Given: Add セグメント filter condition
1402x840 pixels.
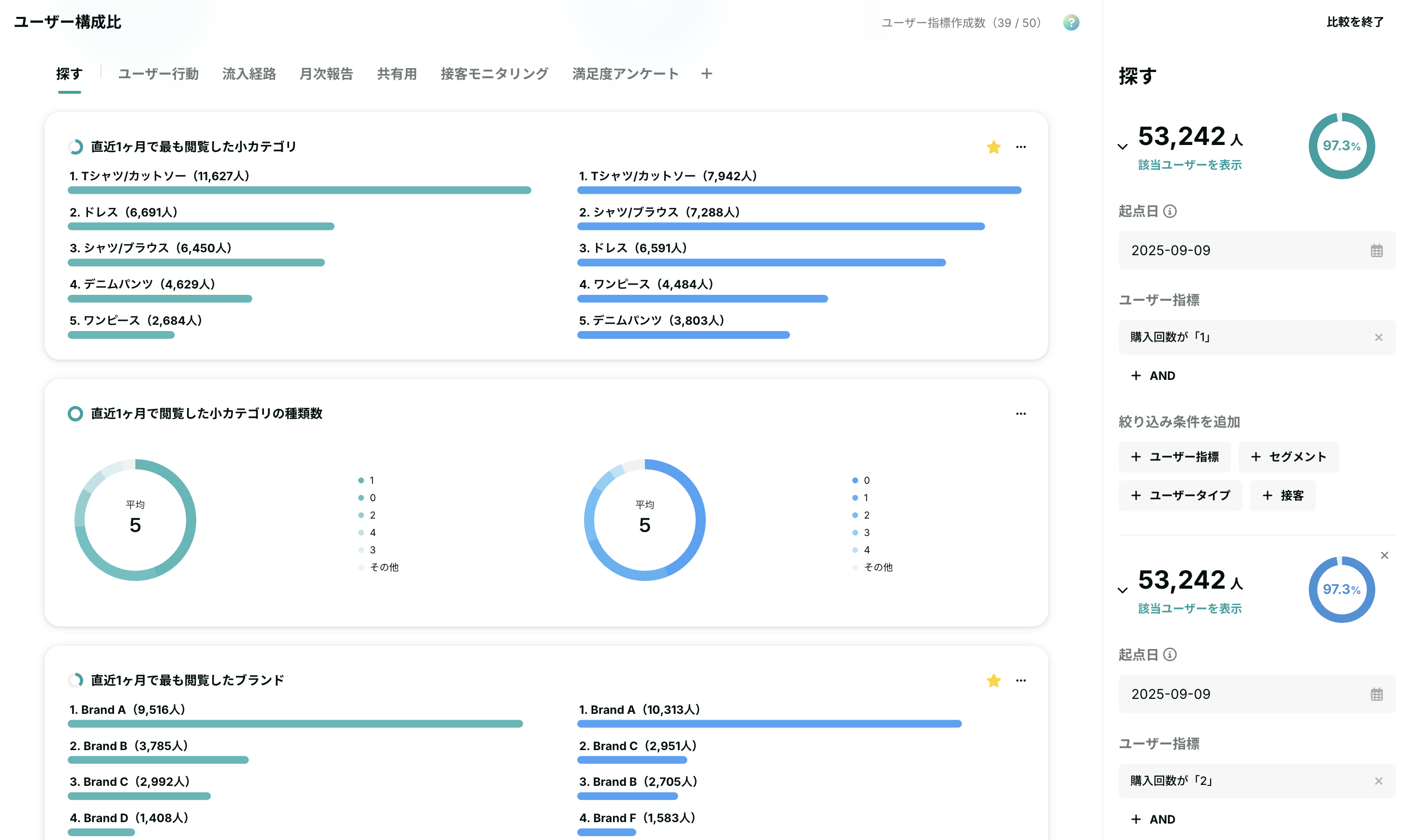Looking at the screenshot, I should pyautogui.click(x=1288, y=457).
